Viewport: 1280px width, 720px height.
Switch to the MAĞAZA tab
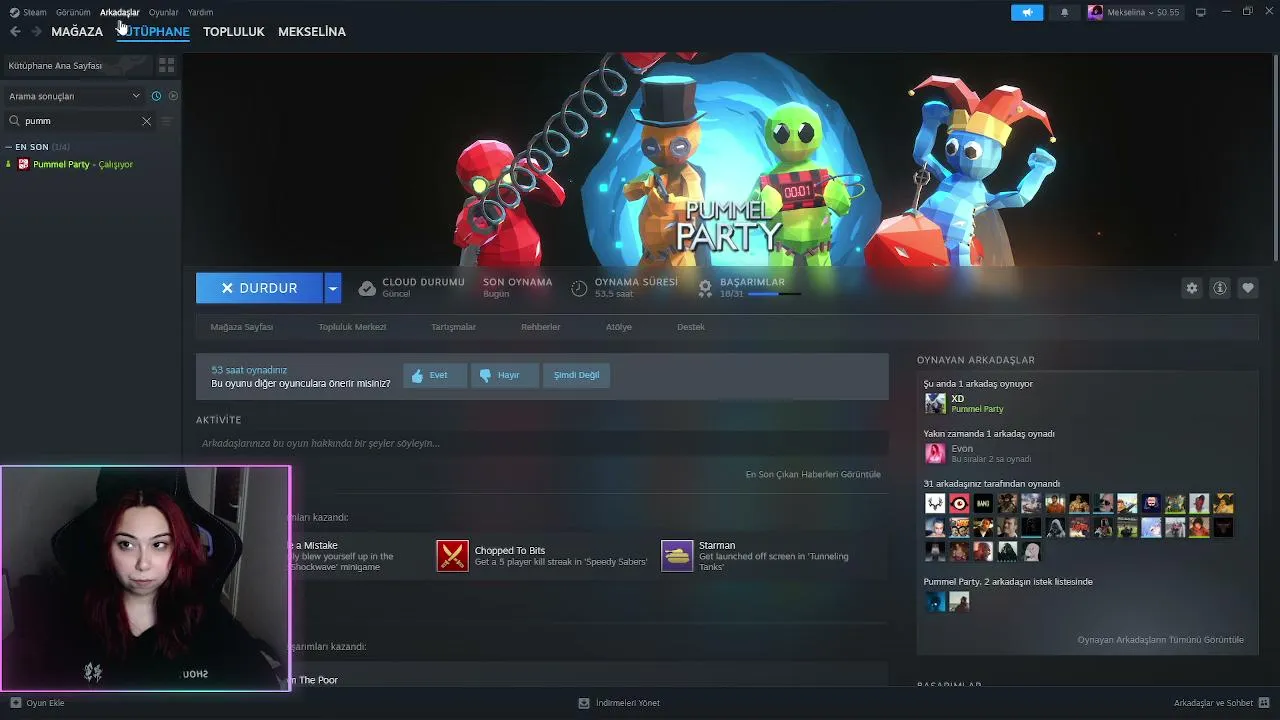pos(77,32)
